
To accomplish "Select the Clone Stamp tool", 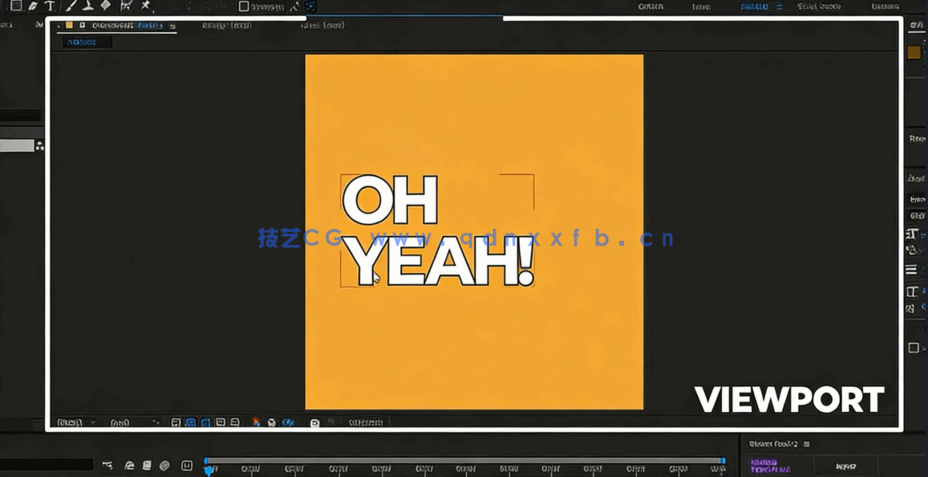I will click(x=88, y=6).
